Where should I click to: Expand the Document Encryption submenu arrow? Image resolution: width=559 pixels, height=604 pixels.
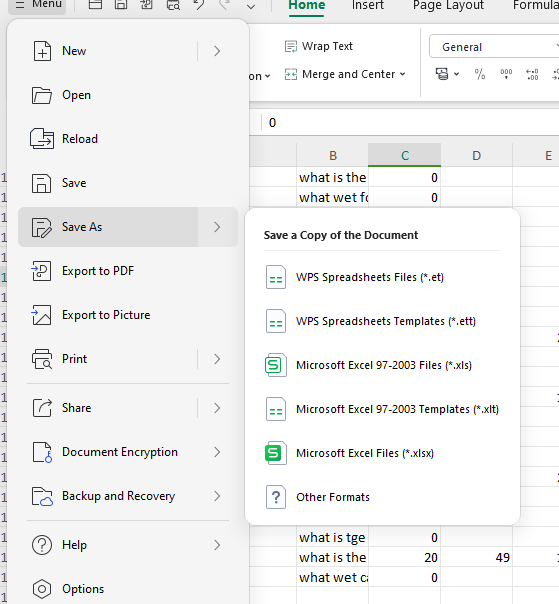pyautogui.click(x=217, y=452)
